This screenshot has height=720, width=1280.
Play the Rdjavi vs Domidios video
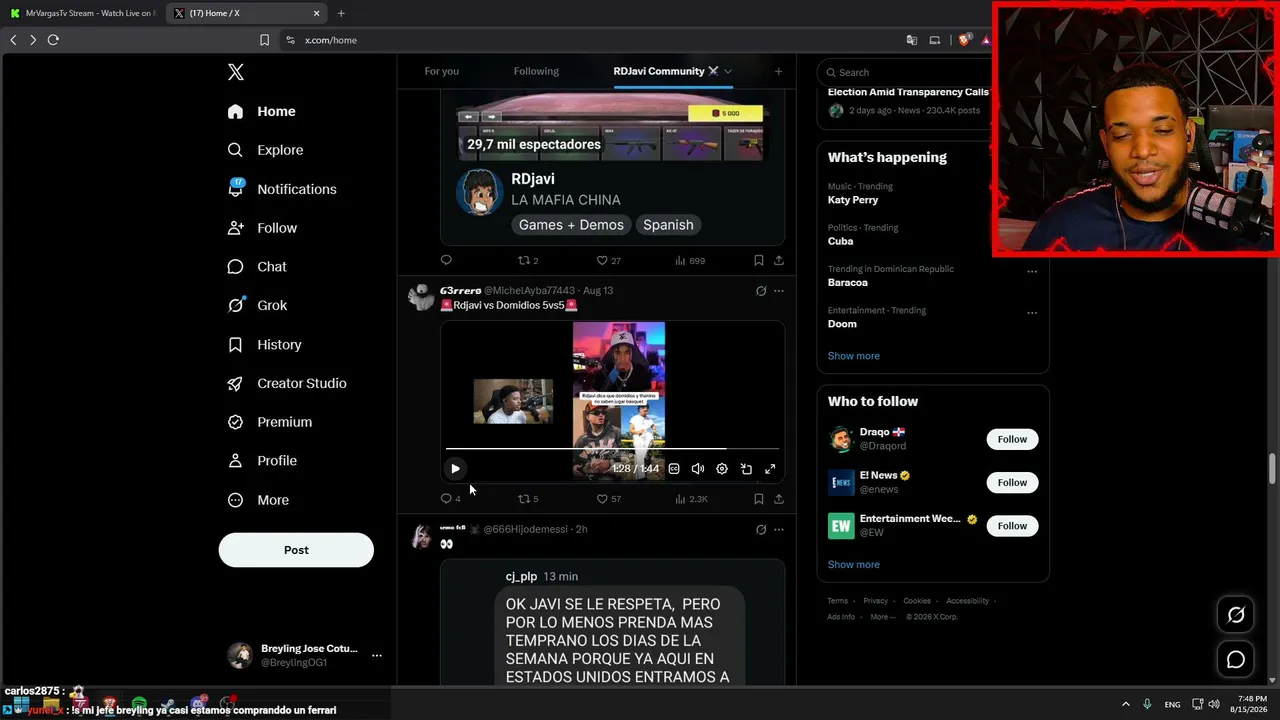[455, 468]
